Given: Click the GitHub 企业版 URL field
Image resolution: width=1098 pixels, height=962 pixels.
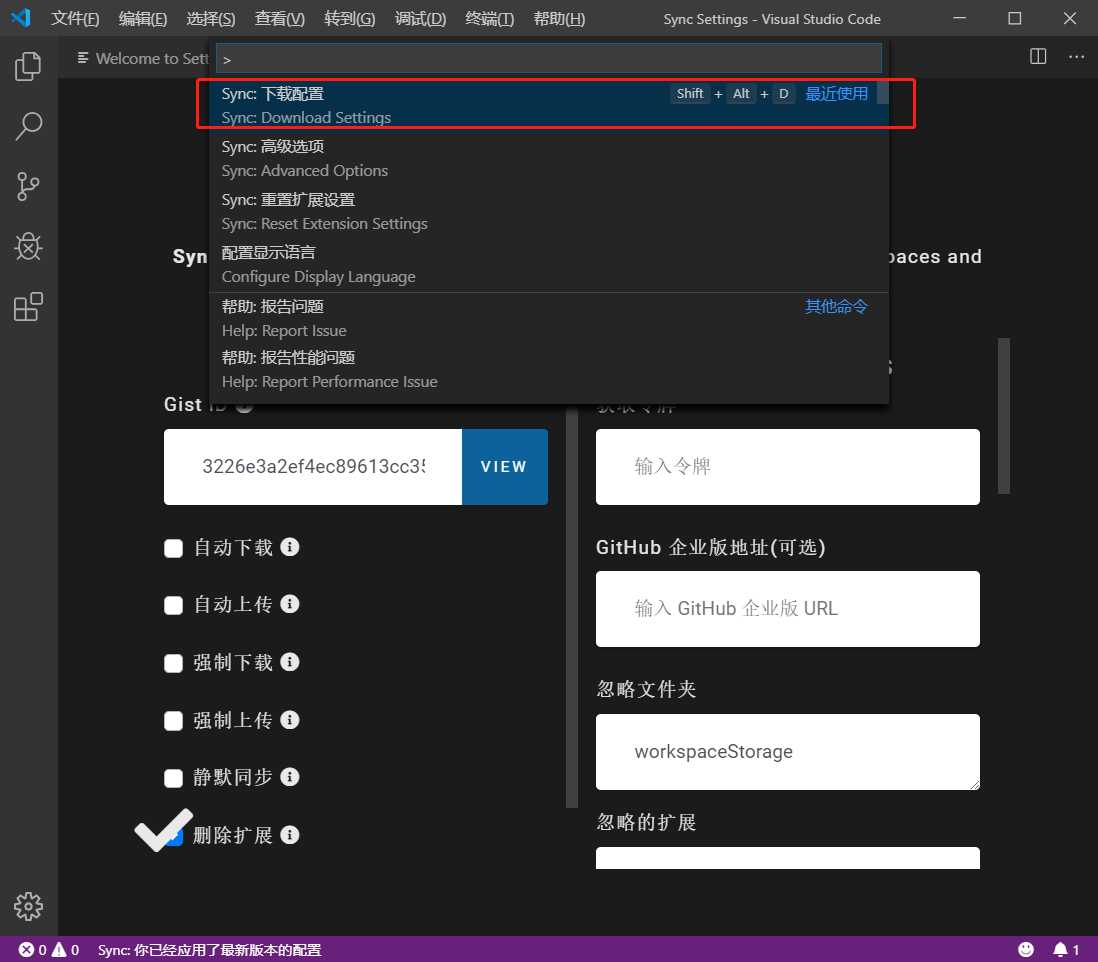Looking at the screenshot, I should [787, 608].
